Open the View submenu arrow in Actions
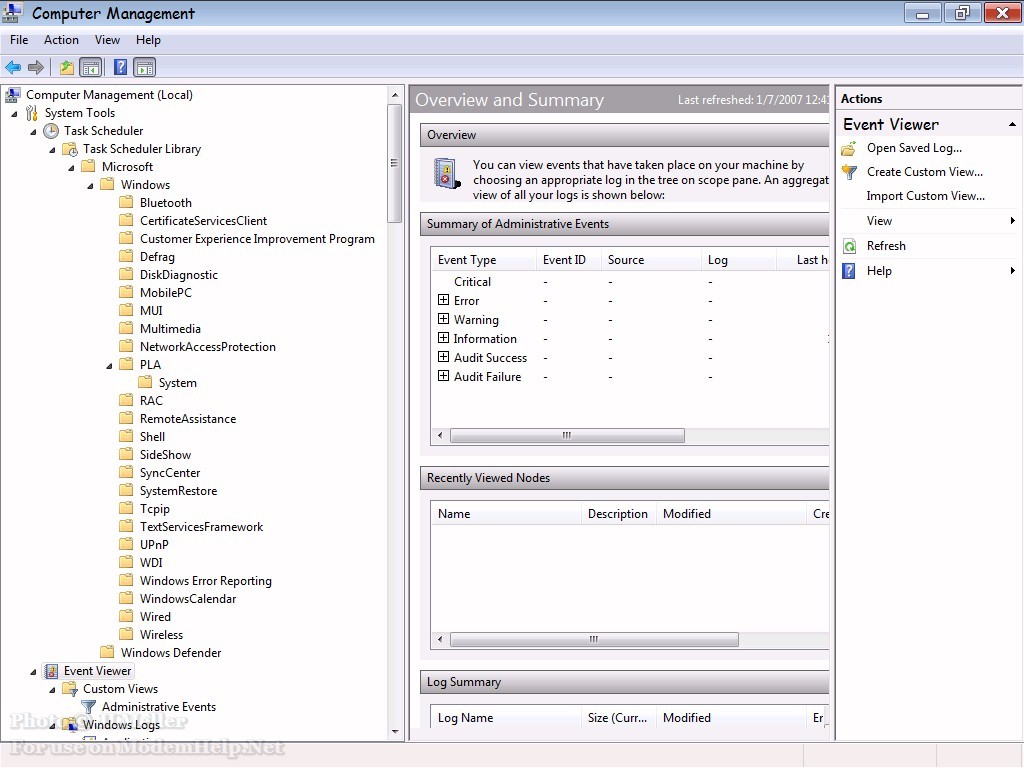Screen dimensions: 1024x768 point(1012,221)
